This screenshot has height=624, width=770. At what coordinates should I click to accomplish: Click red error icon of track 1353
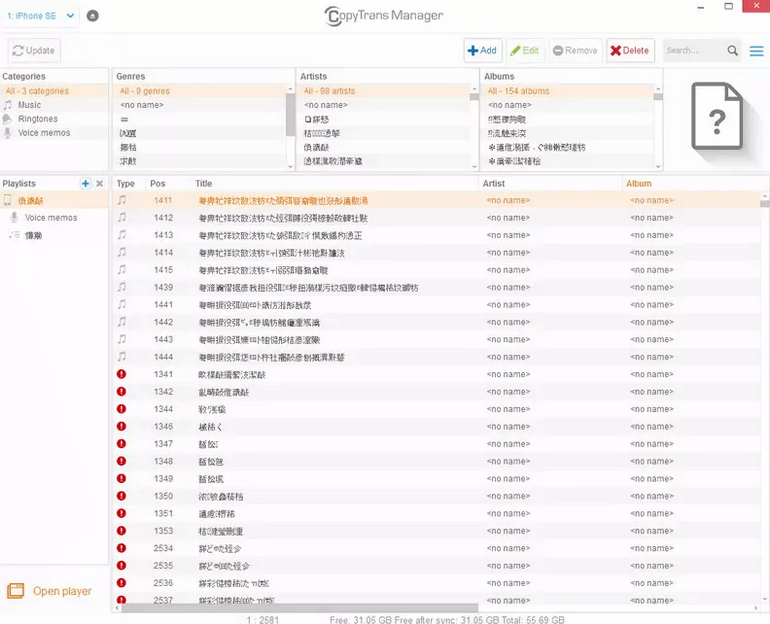[122, 531]
